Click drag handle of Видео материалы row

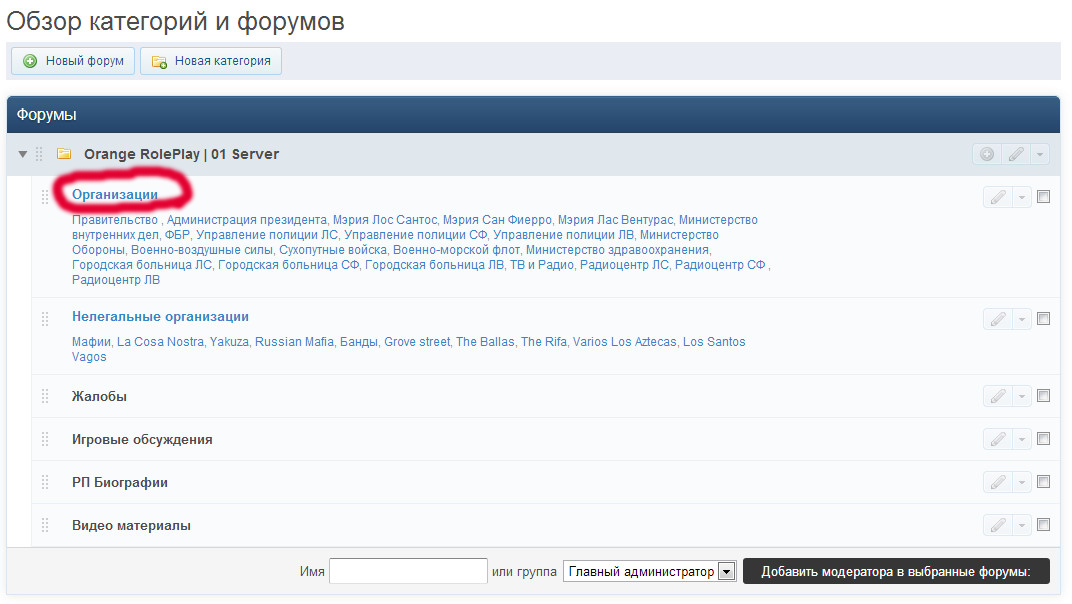pos(44,525)
